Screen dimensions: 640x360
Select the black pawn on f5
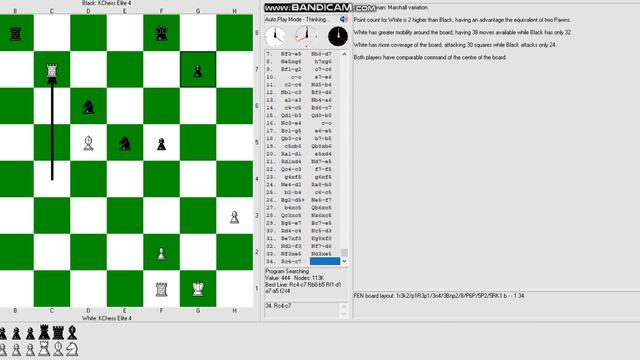(162, 144)
